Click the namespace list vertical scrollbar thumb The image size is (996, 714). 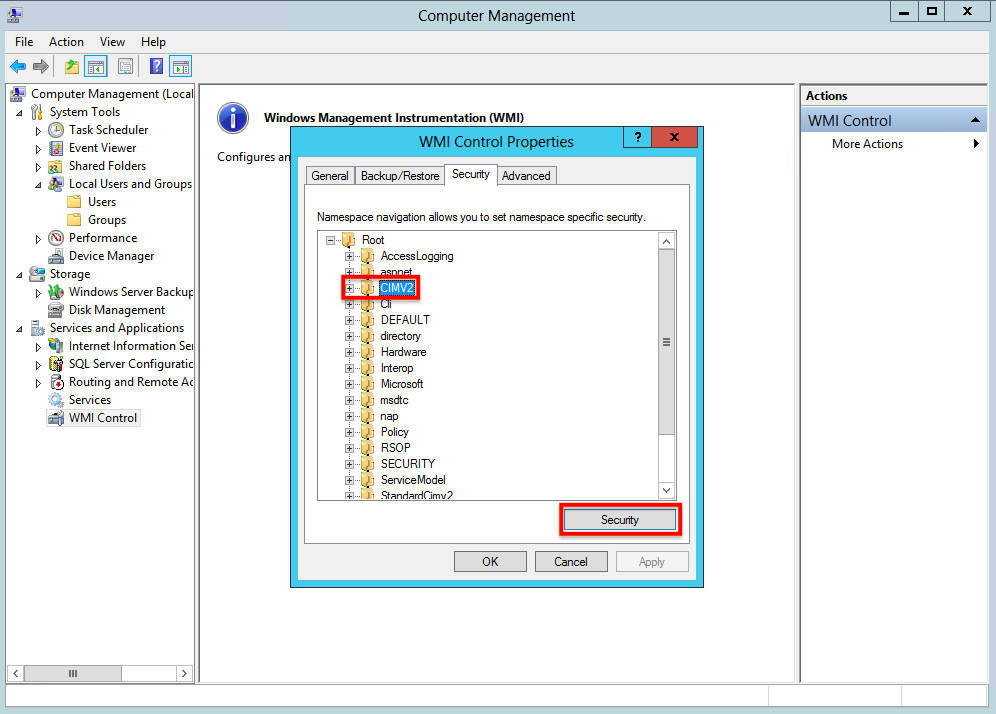(x=666, y=342)
